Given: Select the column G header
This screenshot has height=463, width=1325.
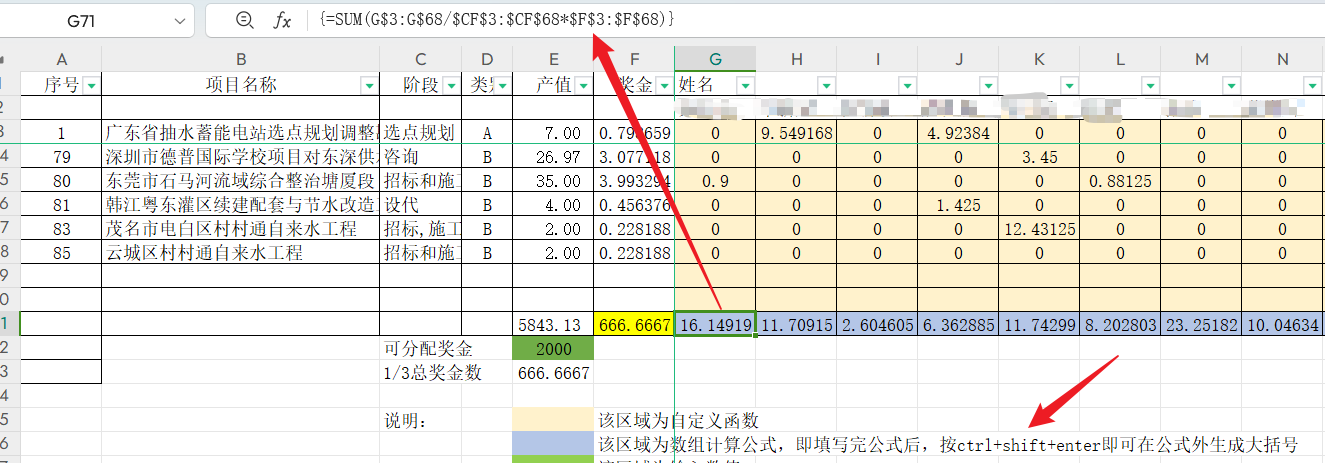Looking at the screenshot, I should tap(715, 60).
